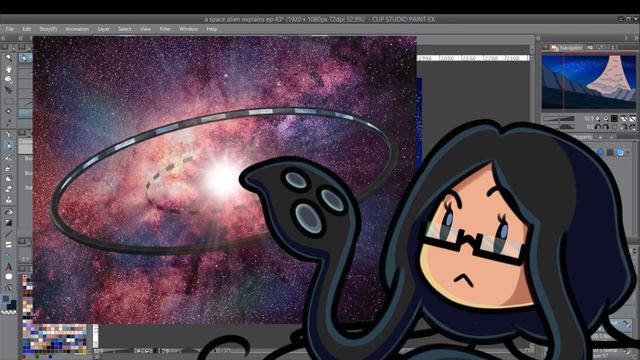Select the Auto select wand tool
The height and width of the screenshot is (360, 640).
point(9,111)
